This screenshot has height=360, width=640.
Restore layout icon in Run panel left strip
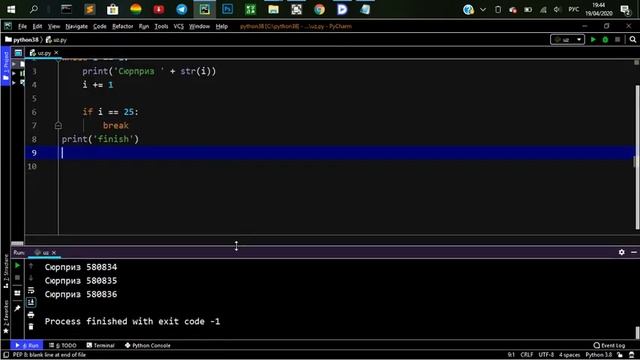17,293
